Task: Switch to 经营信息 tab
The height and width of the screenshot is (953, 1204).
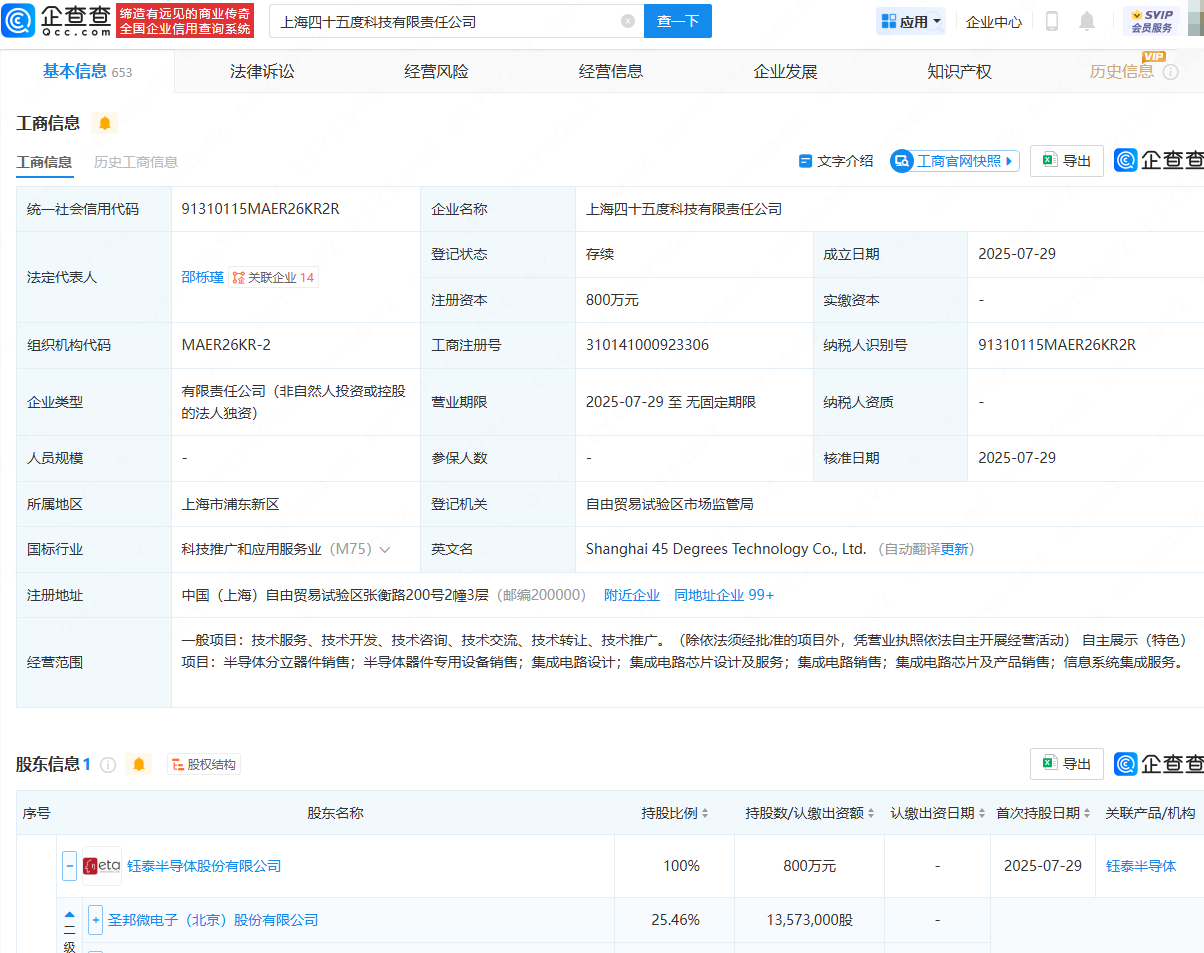Action: pyautogui.click(x=611, y=71)
